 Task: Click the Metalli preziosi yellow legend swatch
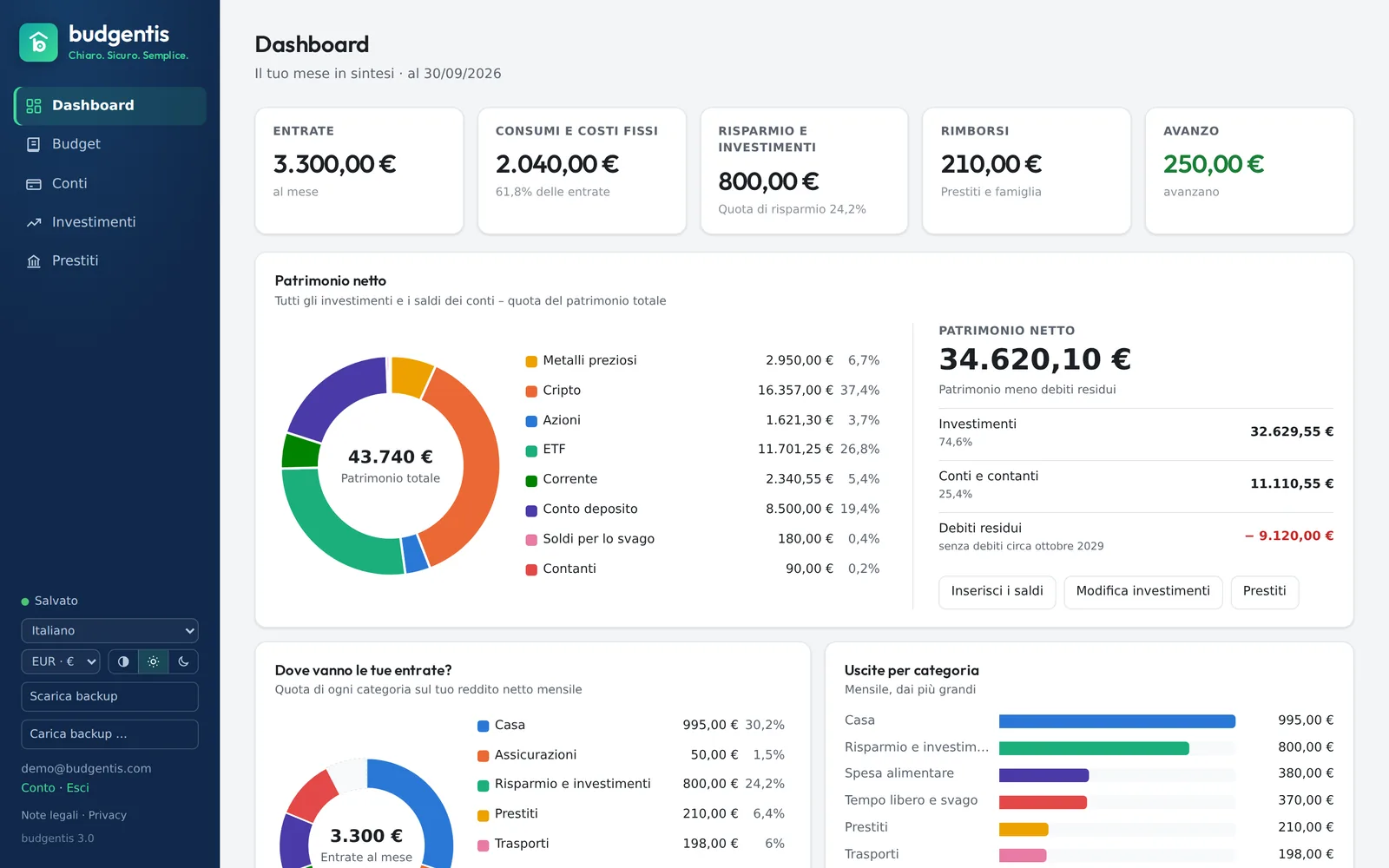click(x=531, y=361)
